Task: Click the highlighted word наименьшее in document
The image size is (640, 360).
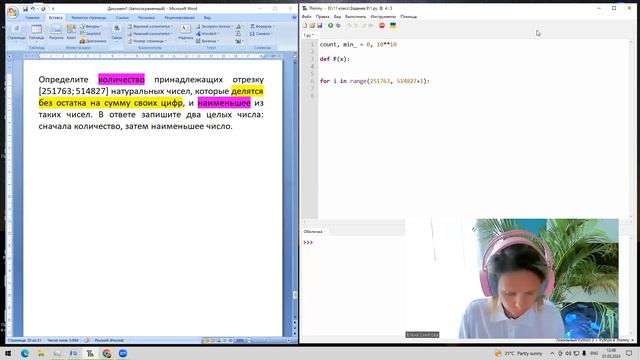Action: click(x=224, y=103)
